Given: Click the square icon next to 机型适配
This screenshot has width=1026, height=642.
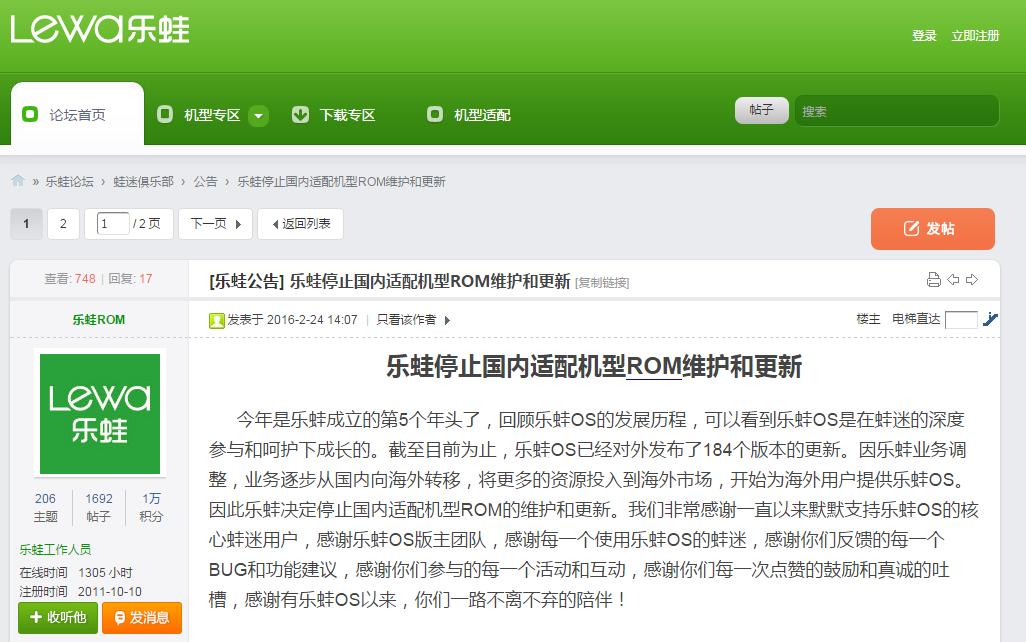Looking at the screenshot, I should pos(435,114).
